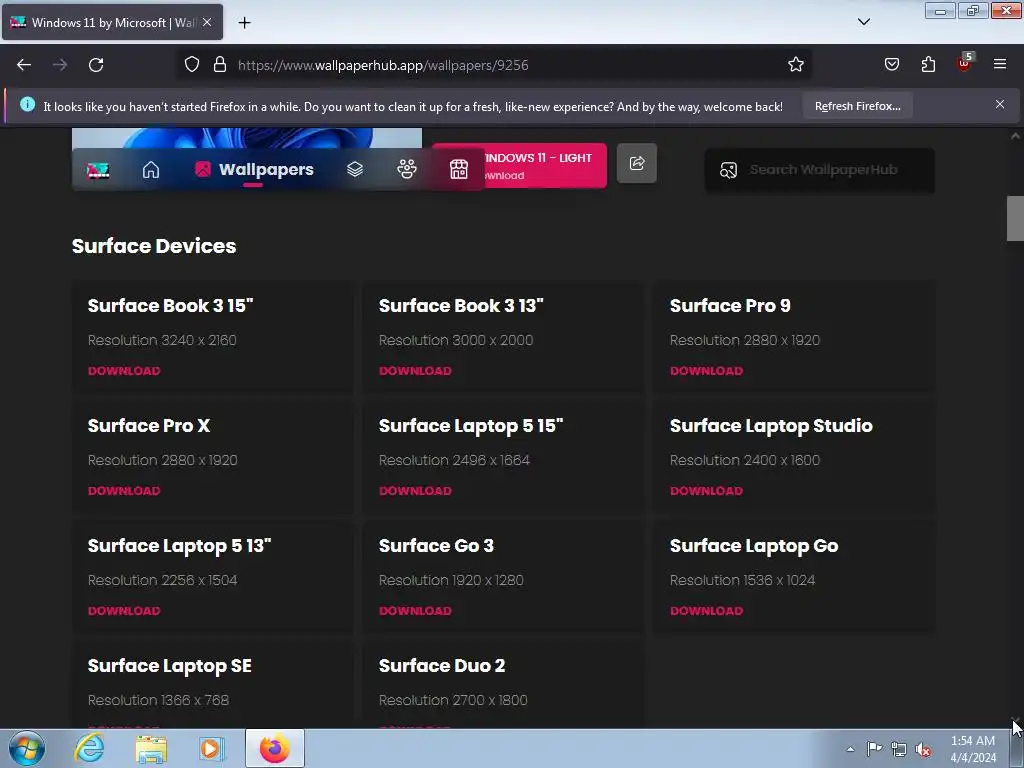Screen dimensions: 1024x768
Task: Open the network tray icon
Action: click(899, 750)
